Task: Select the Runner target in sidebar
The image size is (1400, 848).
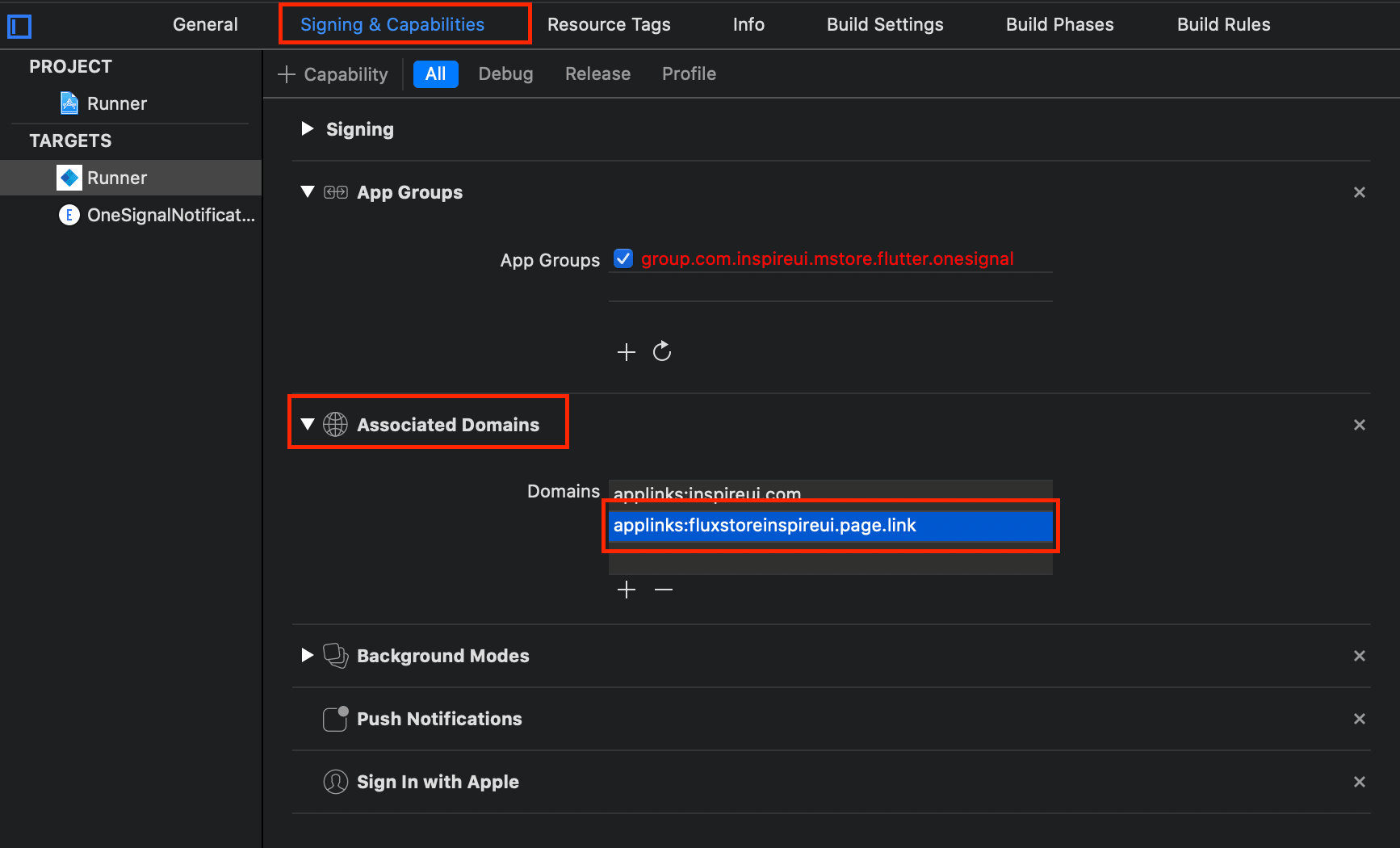Action: point(131,178)
